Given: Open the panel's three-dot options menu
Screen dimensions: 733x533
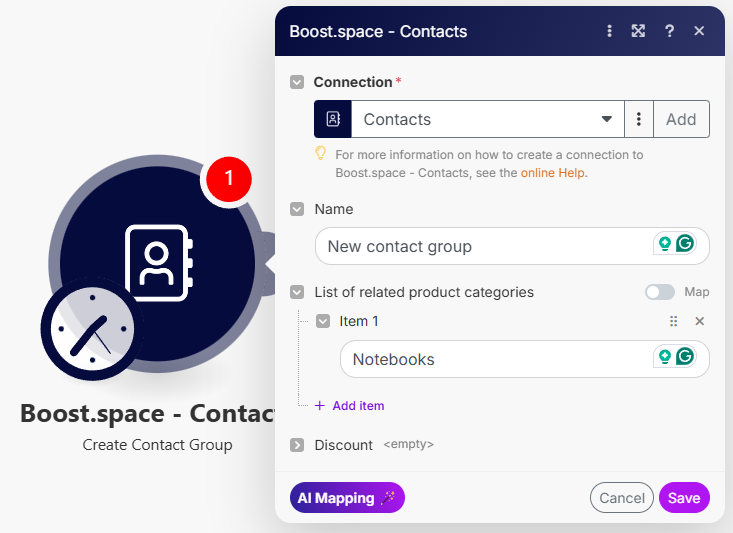Looking at the screenshot, I should pyautogui.click(x=609, y=31).
